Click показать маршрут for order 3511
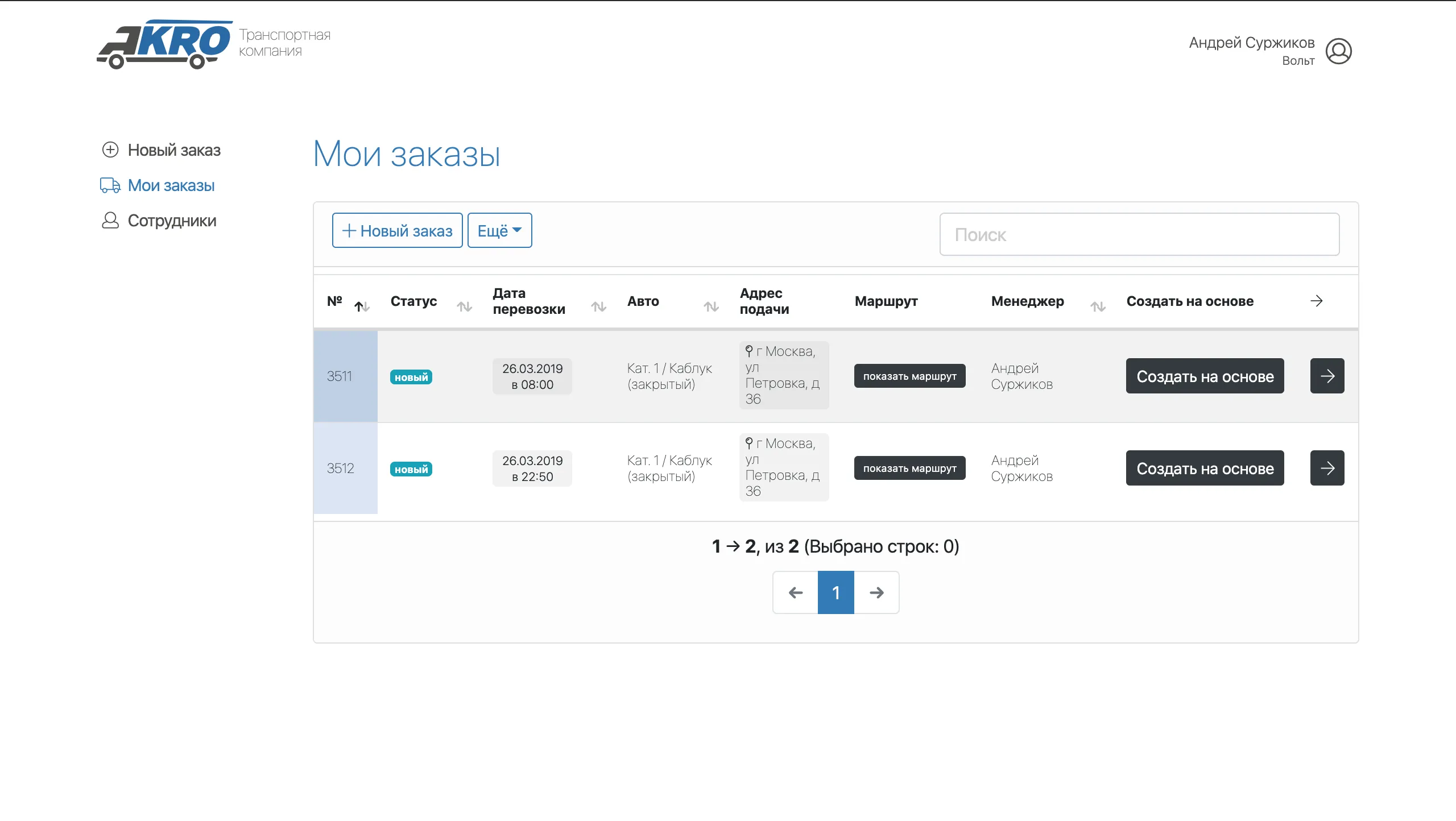 point(909,376)
